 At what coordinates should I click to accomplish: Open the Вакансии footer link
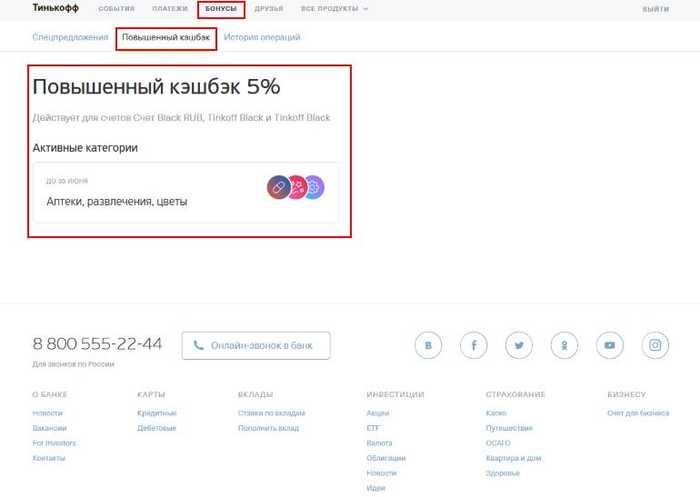[x=50, y=428]
